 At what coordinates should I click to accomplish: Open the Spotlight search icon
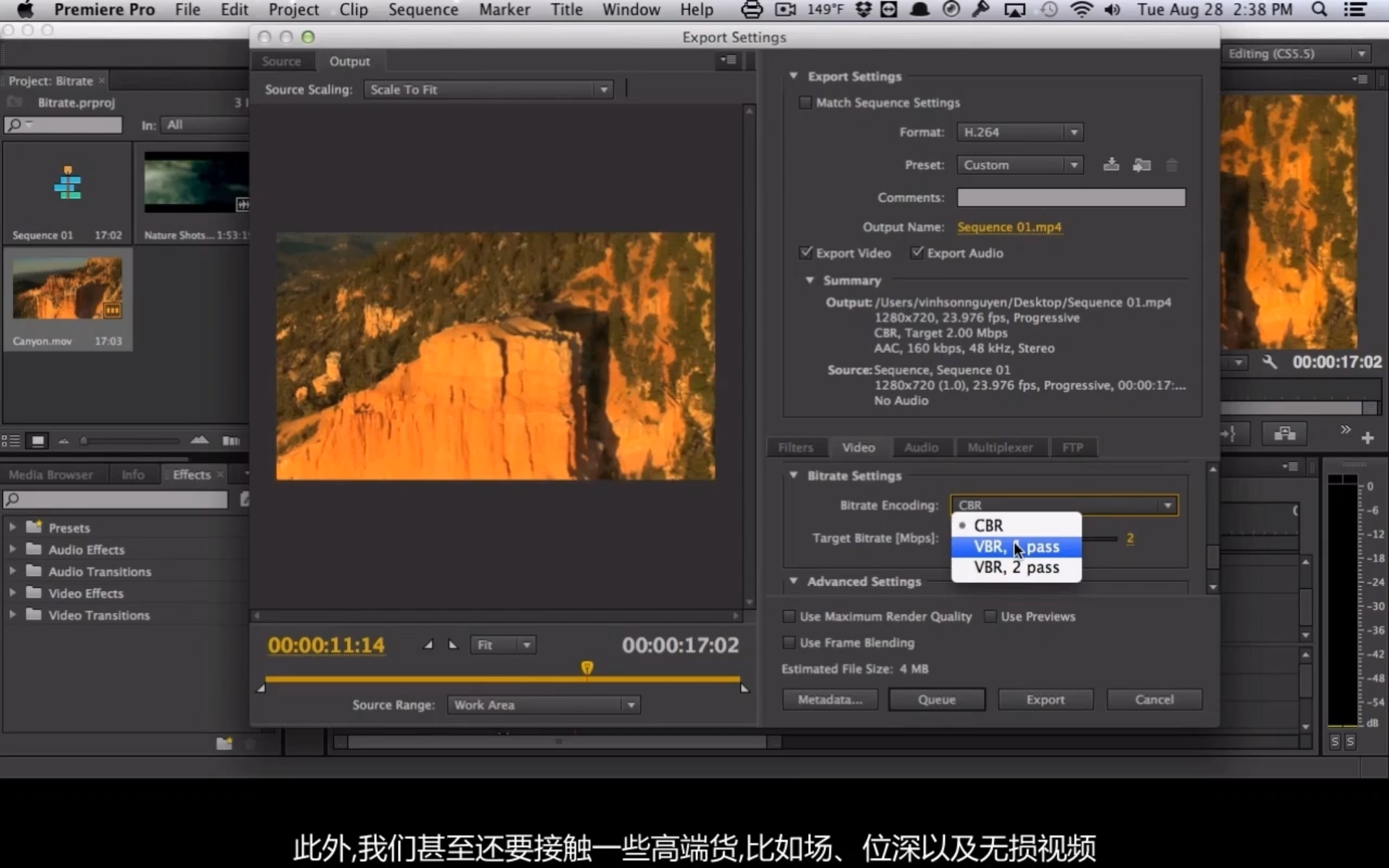point(1319,9)
